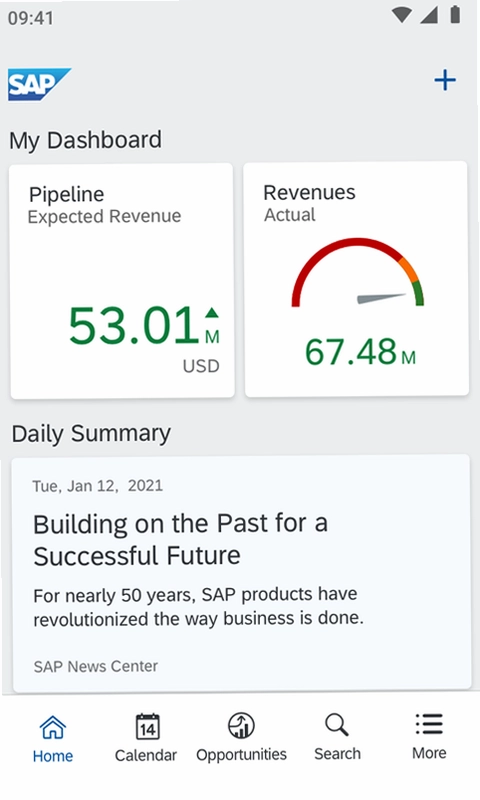Tap the 09:41 clock
480x800 pixels.
pyautogui.click(x=31, y=18)
